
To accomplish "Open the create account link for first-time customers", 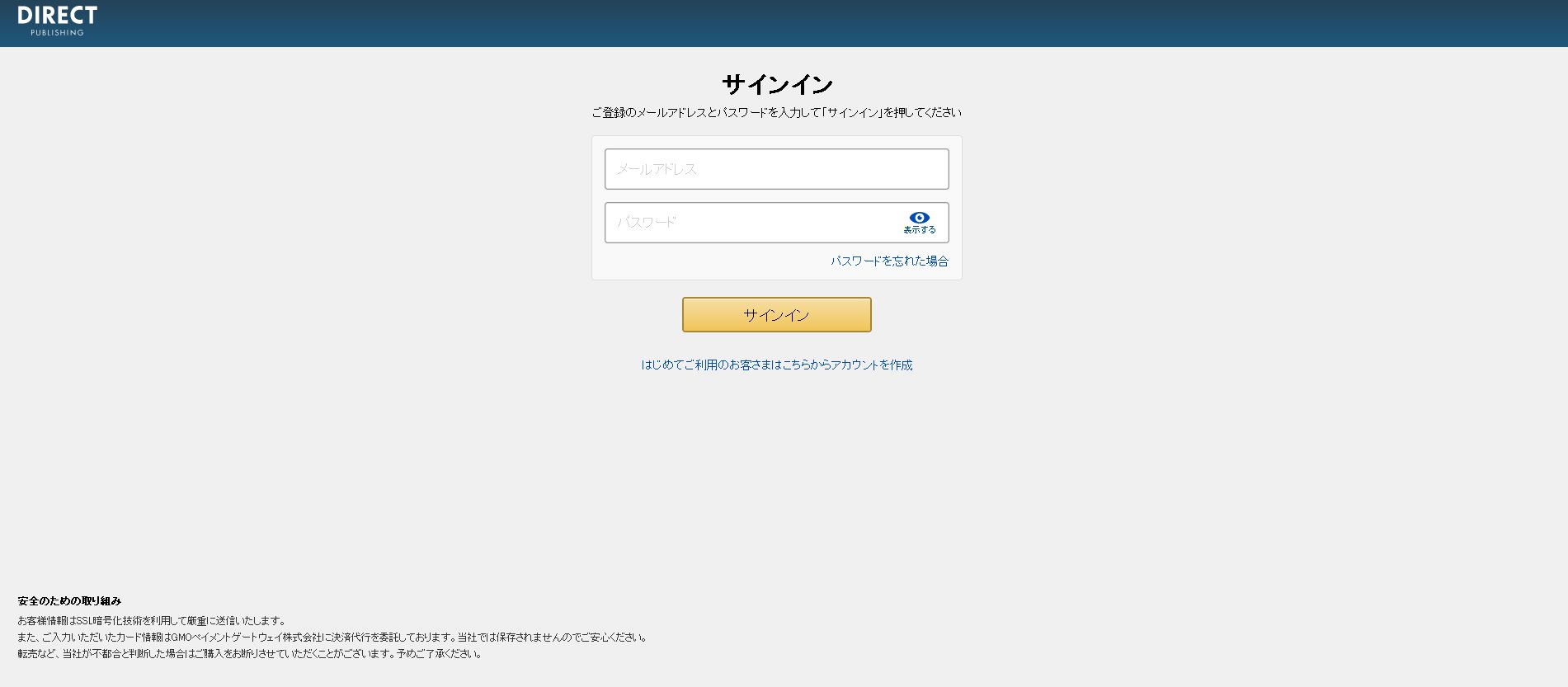I will point(776,365).
